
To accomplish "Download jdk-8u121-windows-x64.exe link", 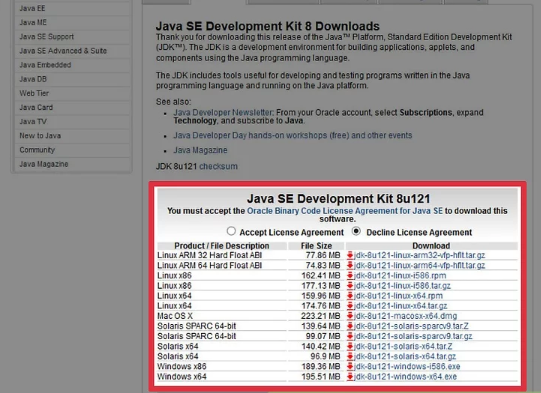I will coord(405,376).
